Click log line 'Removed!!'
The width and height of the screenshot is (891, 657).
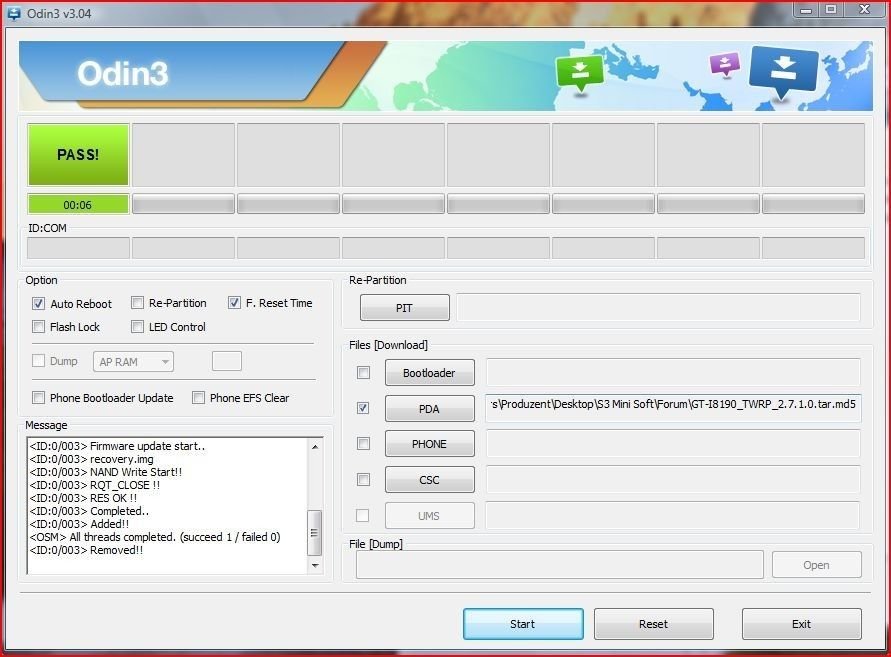pyautogui.click(x=86, y=550)
